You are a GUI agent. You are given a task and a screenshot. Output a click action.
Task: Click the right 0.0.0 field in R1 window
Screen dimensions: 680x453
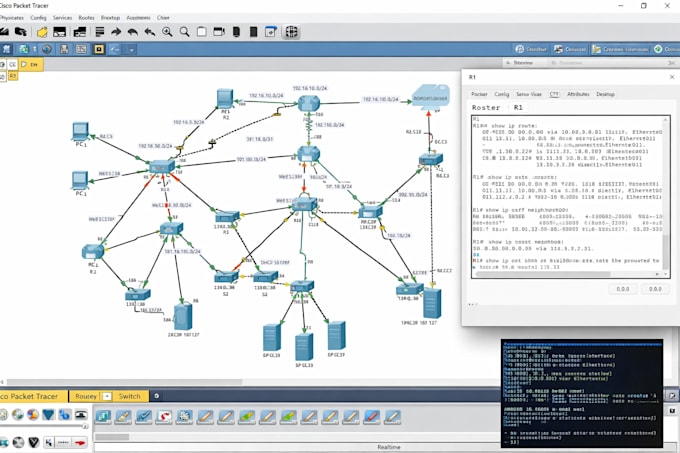655,289
